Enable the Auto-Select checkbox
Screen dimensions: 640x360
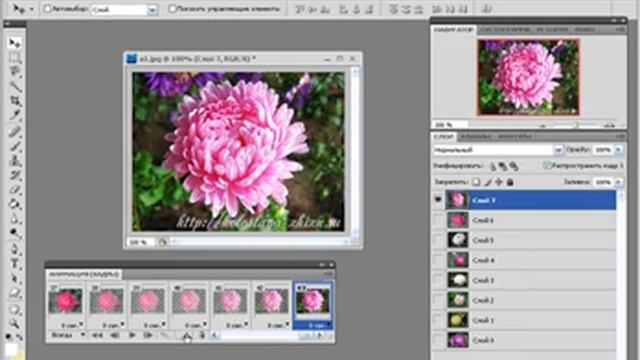47,9
